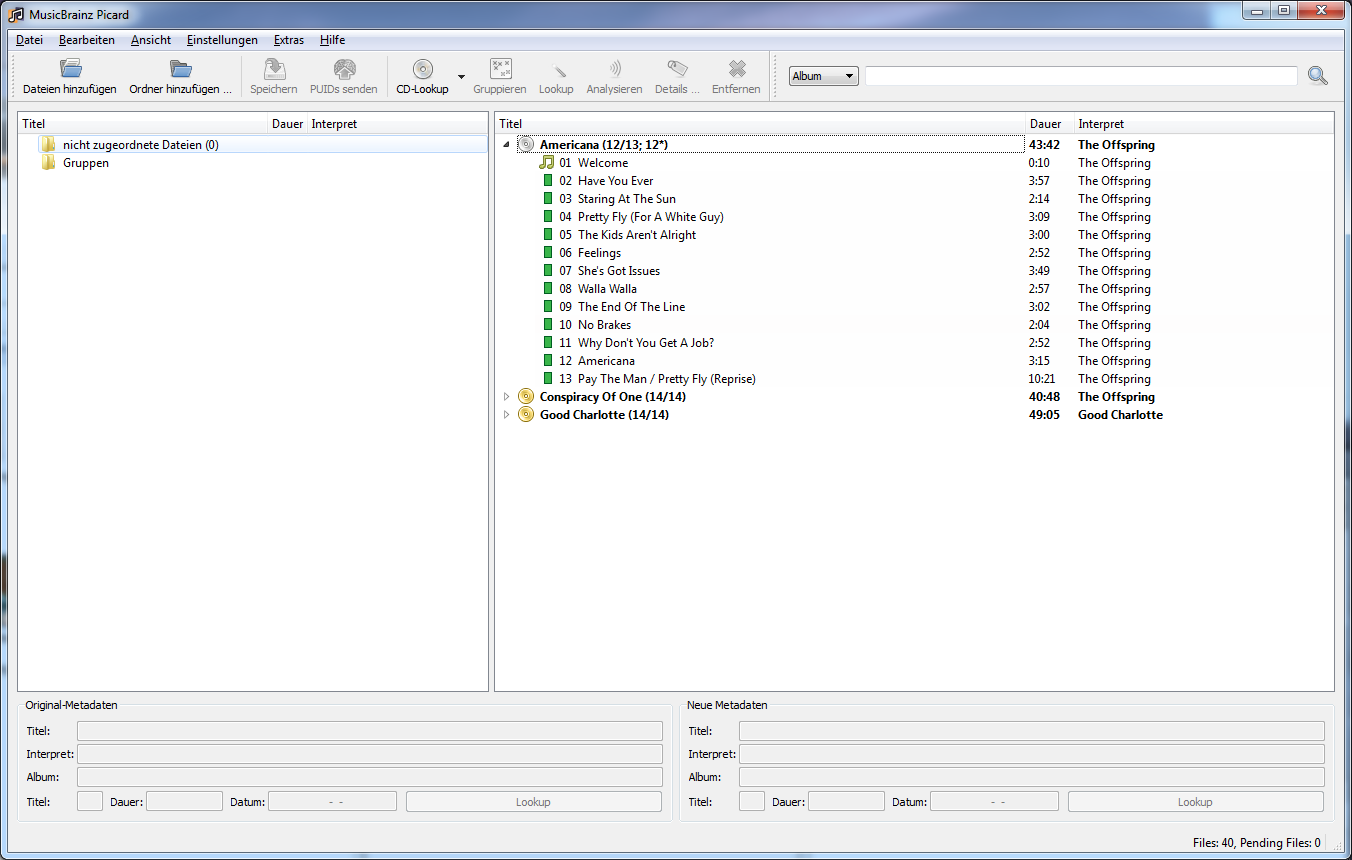
Task: Start CD-Lookup from the disc icon
Action: (422, 69)
